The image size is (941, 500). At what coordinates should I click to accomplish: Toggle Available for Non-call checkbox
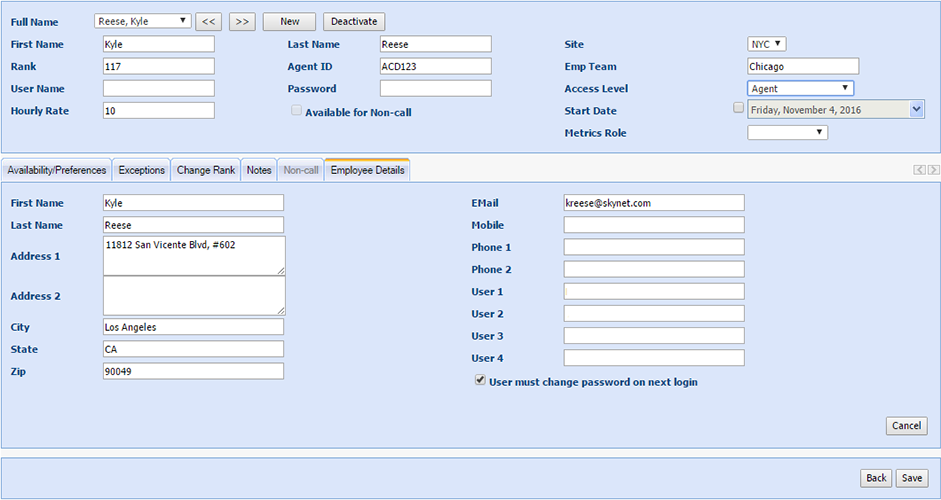296,111
